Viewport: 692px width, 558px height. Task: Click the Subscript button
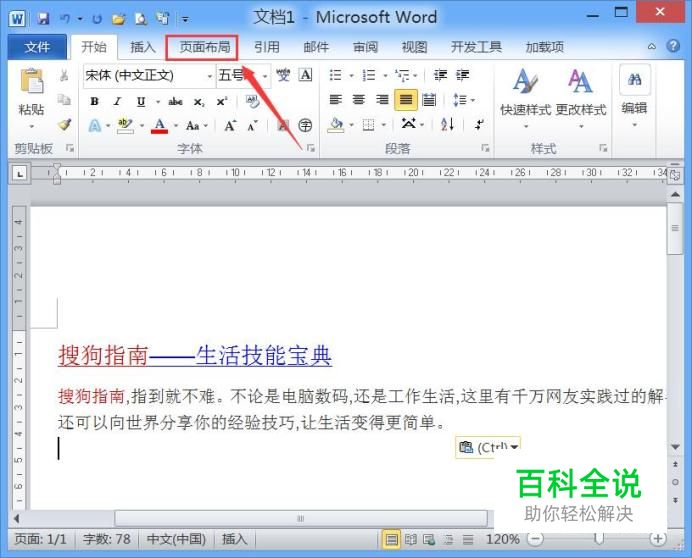tap(199, 102)
